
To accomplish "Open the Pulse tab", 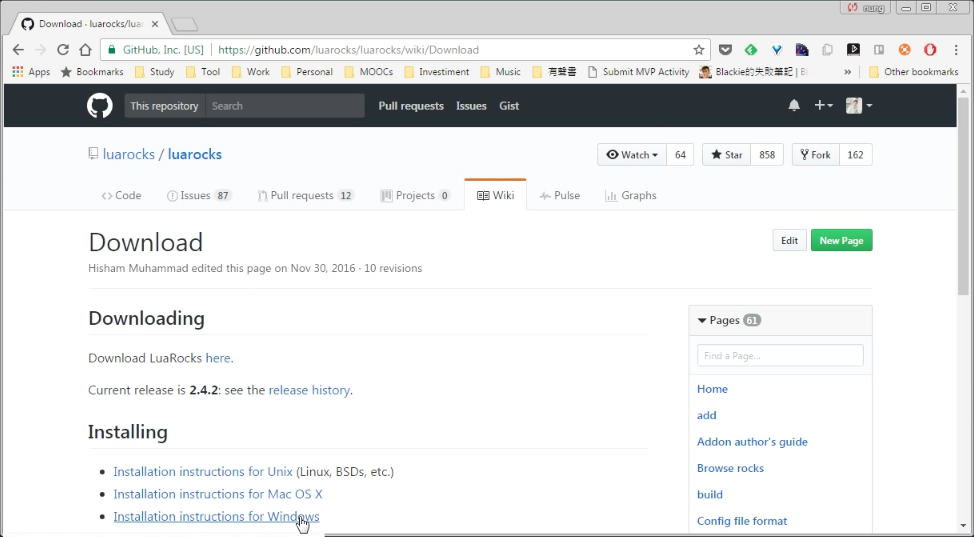I will pyautogui.click(x=560, y=195).
